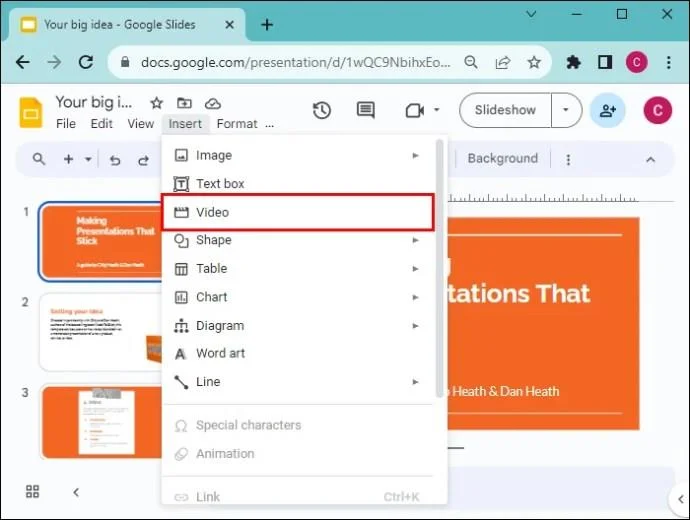Open the meeting camera dropdown arrow
Image resolution: width=690 pixels, height=520 pixels.
pyautogui.click(x=437, y=110)
